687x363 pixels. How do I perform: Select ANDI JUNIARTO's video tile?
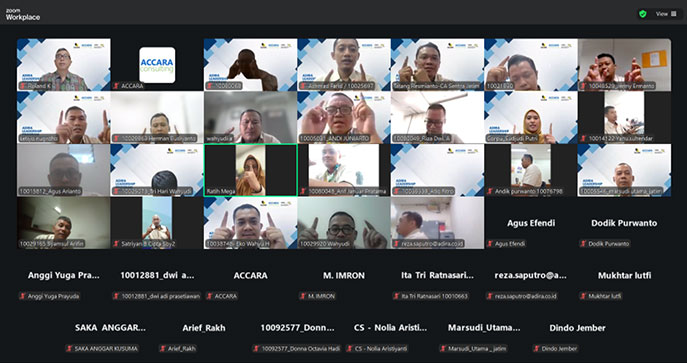tap(344, 117)
